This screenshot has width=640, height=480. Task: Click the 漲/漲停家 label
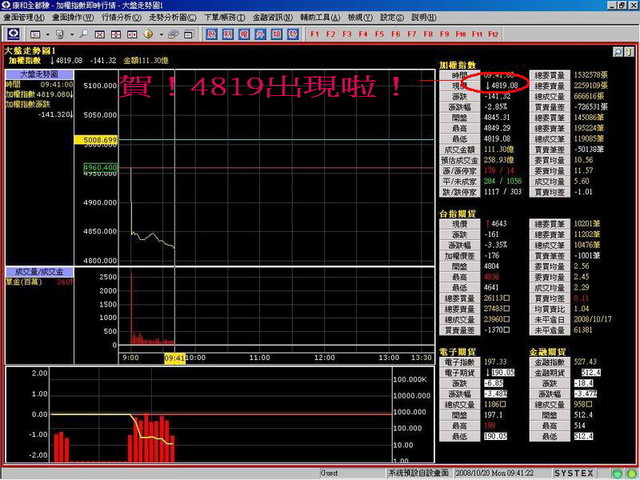click(x=460, y=171)
